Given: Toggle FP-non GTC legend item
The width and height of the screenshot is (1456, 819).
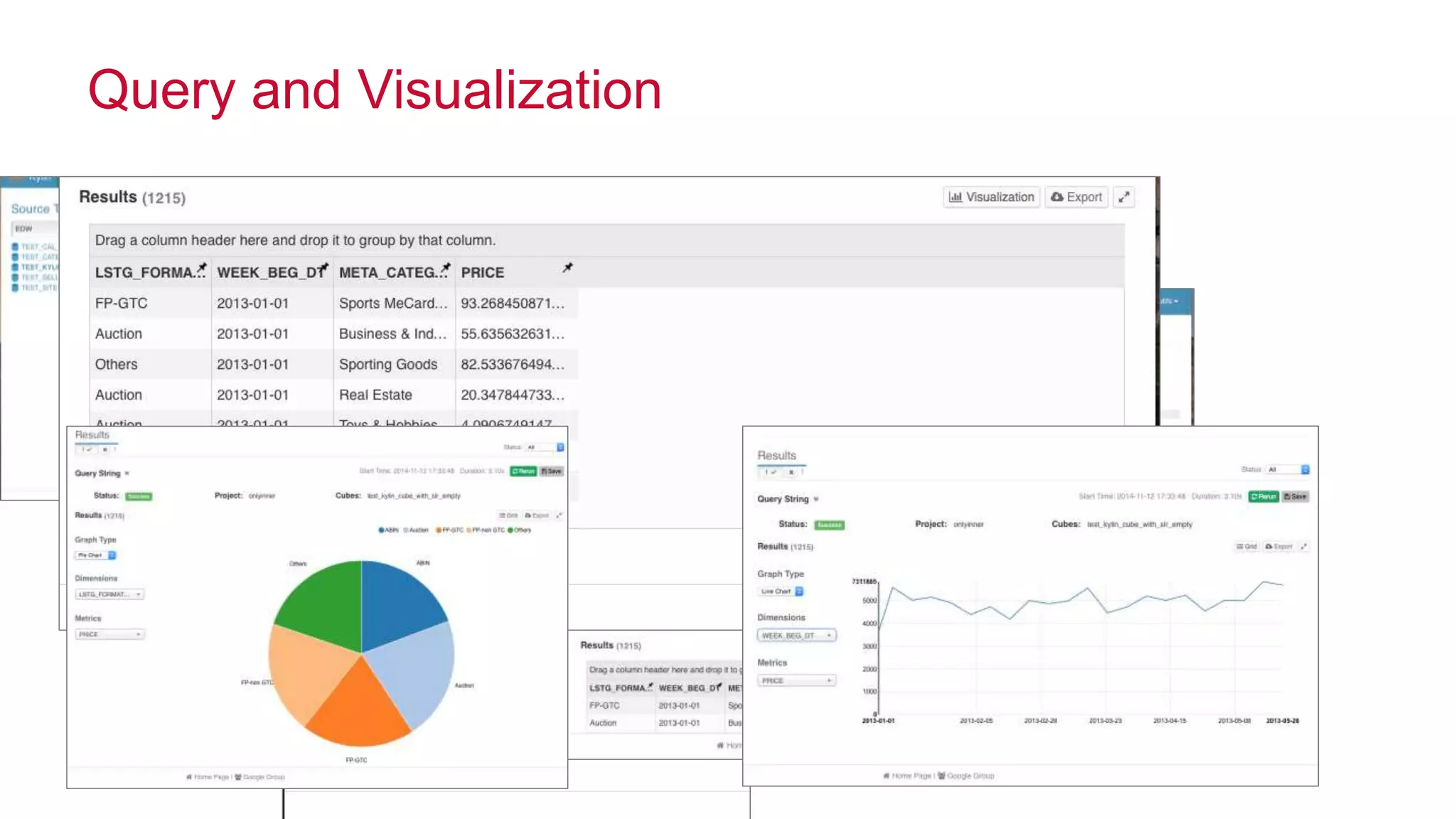Looking at the screenshot, I should coord(486,530).
